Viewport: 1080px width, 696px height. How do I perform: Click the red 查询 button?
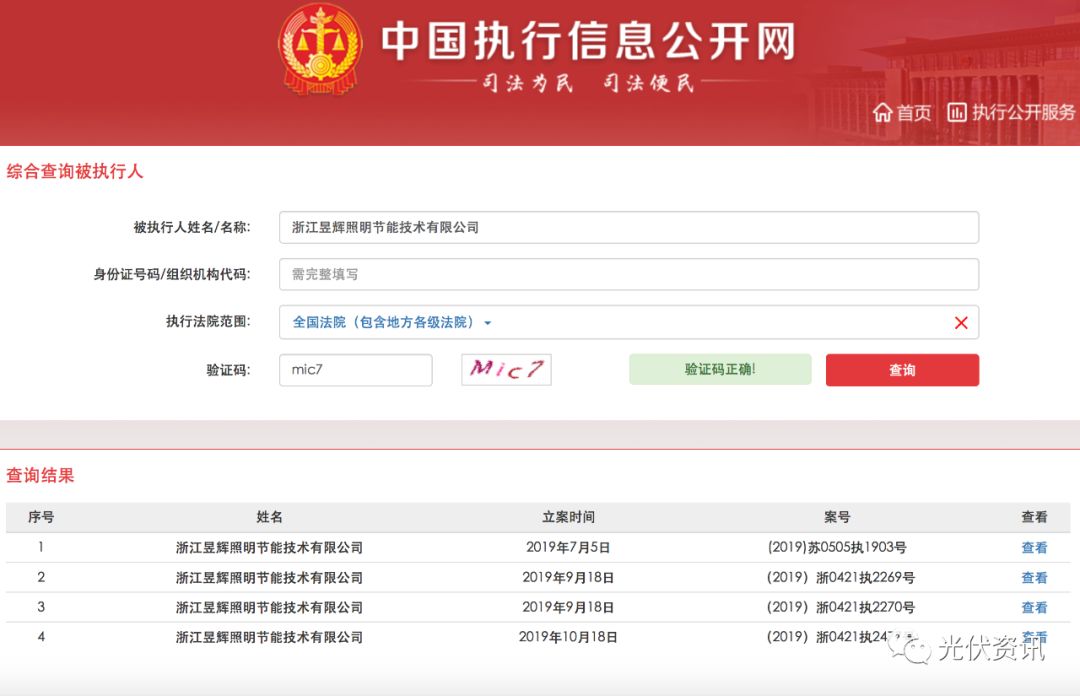click(902, 370)
